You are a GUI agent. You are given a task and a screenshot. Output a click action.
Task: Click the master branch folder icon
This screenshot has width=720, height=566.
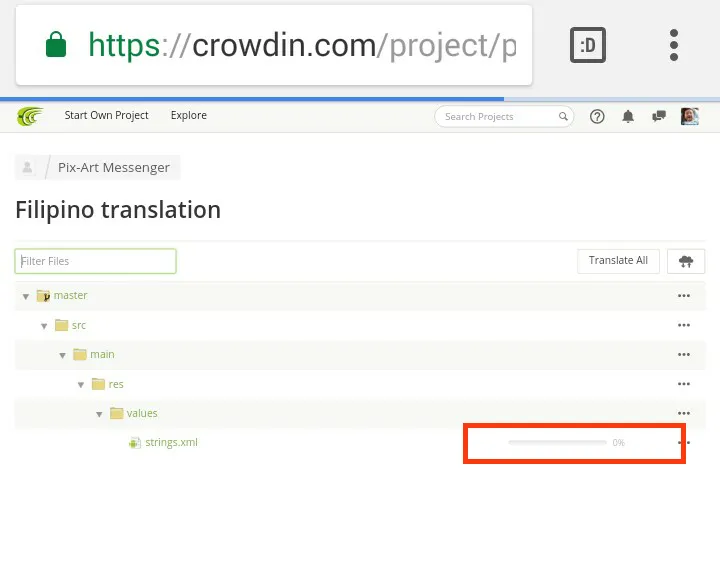pyautogui.click(x=43, y=296)
